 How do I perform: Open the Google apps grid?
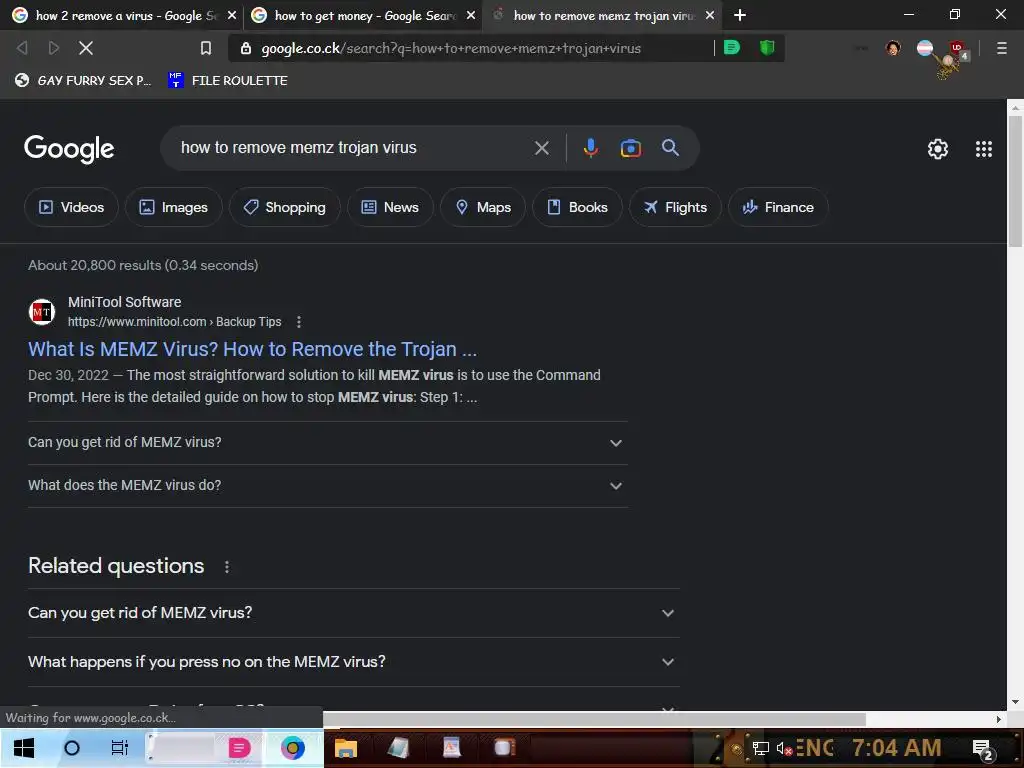click(984, 149)
